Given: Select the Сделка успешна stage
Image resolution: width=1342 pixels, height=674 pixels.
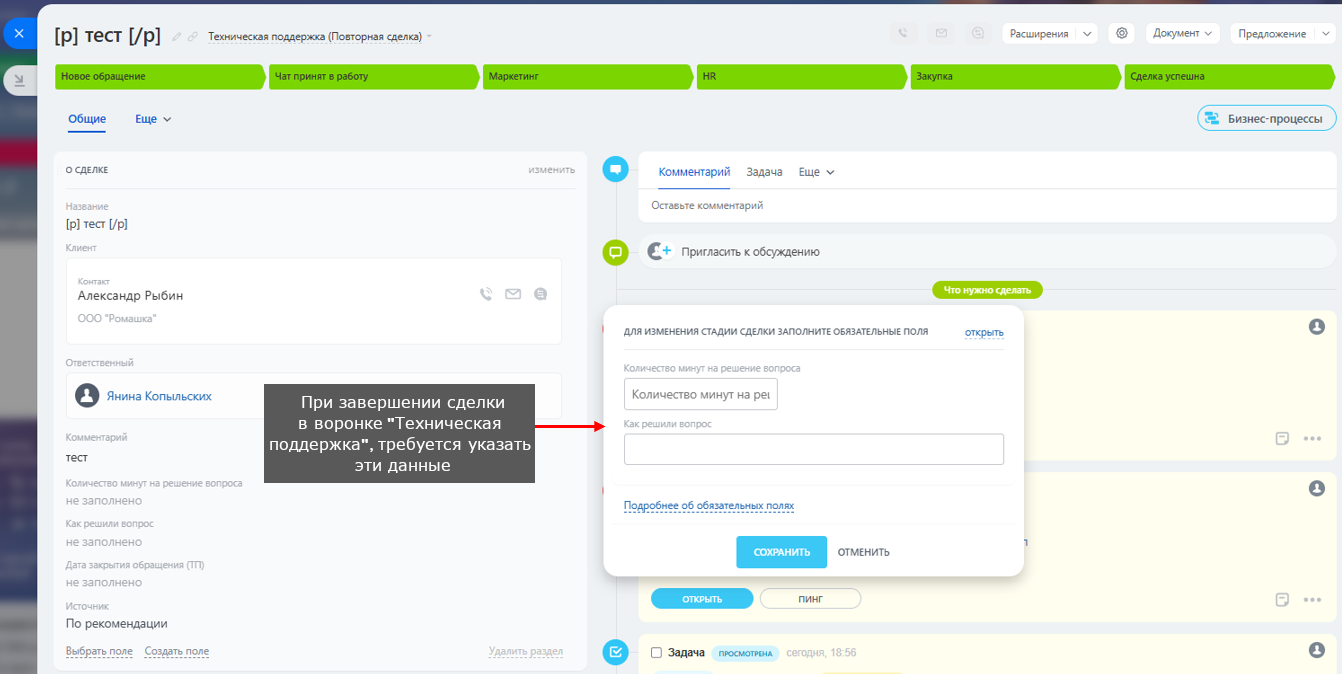Looking at the screenshot, I should (x=1230, y=76).
